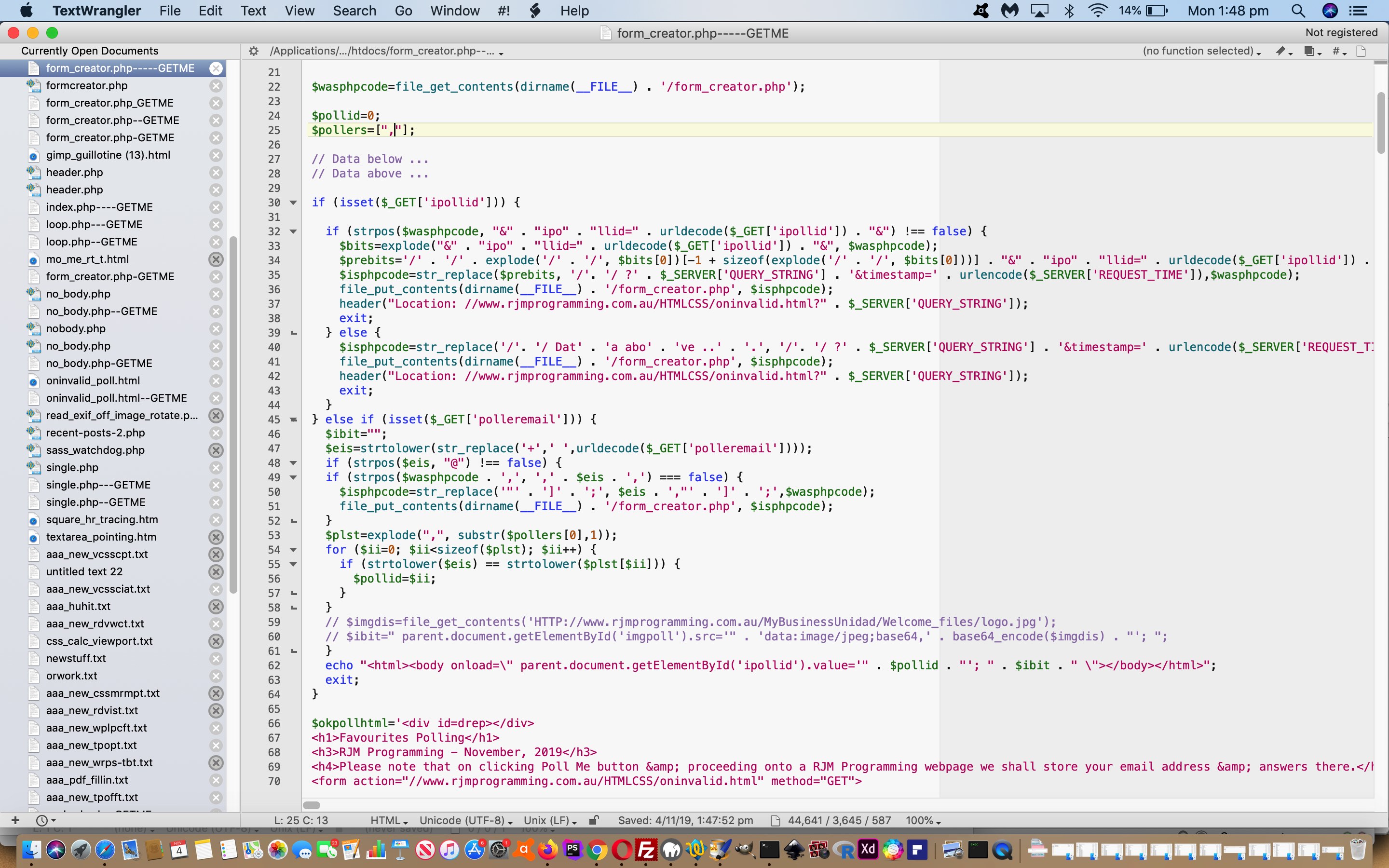The image size is (1389, 868).
Task: Close header.php in the sidebar
Action: click(x=216, y=172)
